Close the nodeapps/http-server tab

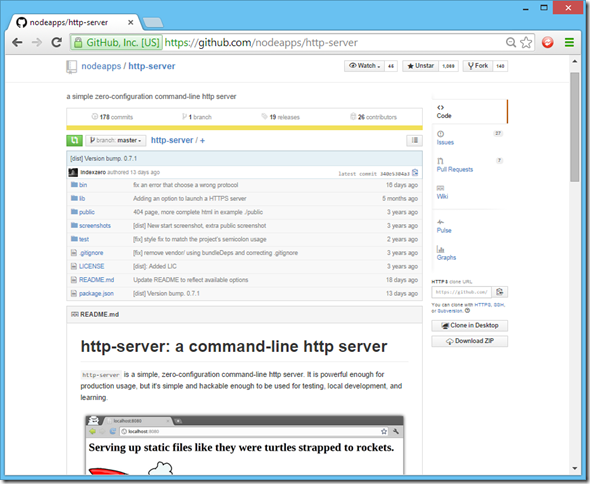point(131,23)
